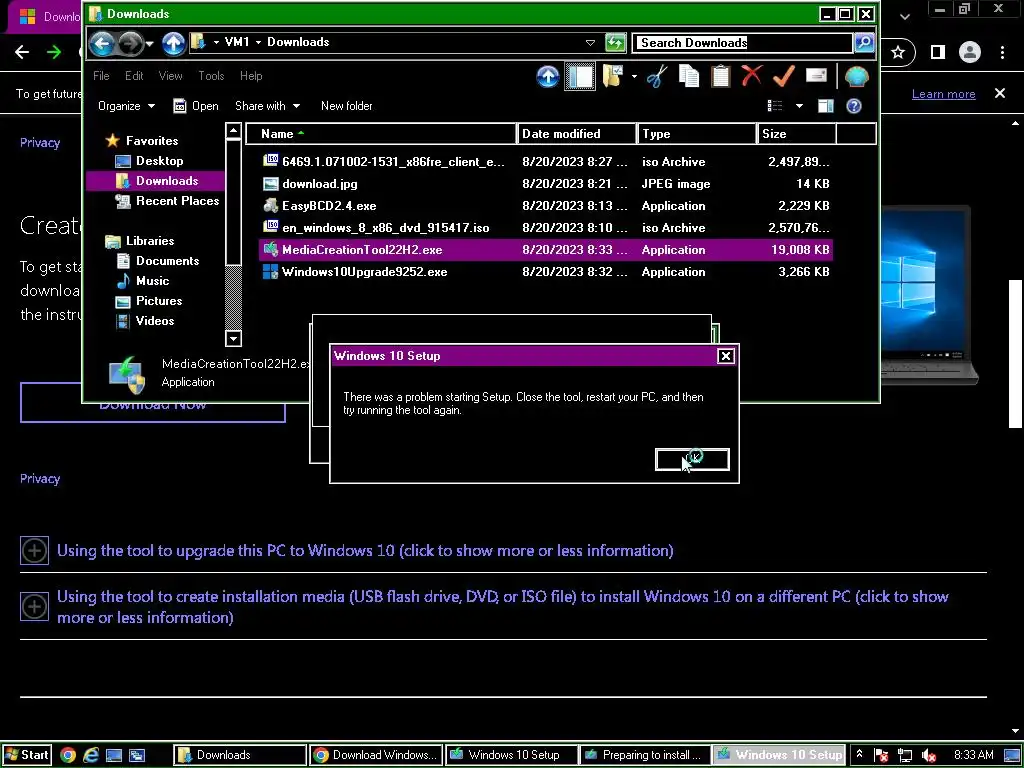Expand the Share with dropdown
Image resolution: width=1024 pixels, height=768 pixels.
click(x=267, y=106)
